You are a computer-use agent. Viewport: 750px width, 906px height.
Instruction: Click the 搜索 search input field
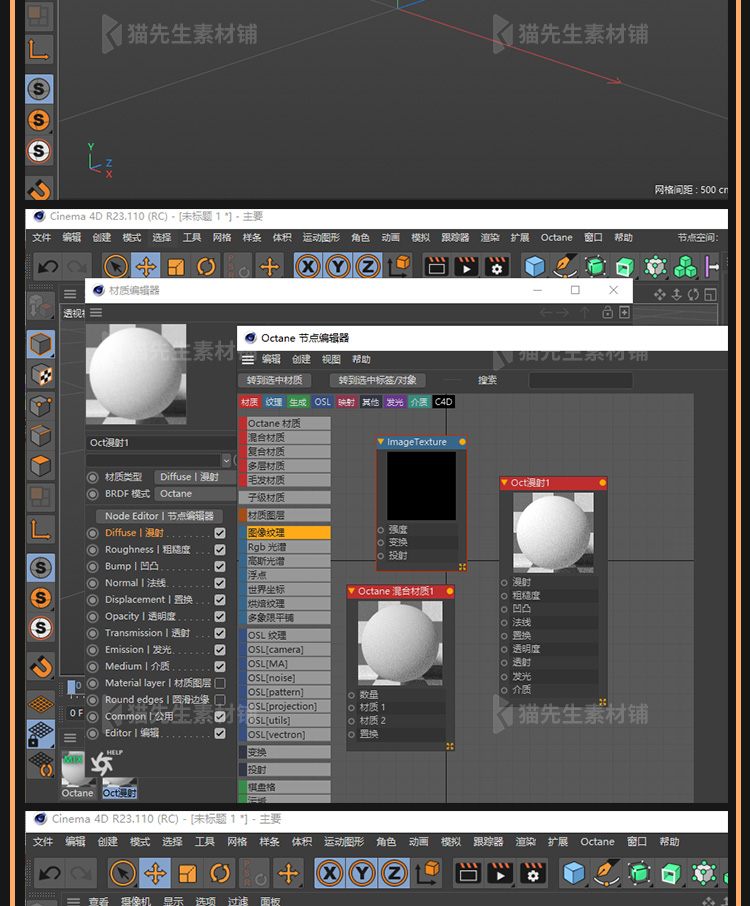(x=580, y=381)
